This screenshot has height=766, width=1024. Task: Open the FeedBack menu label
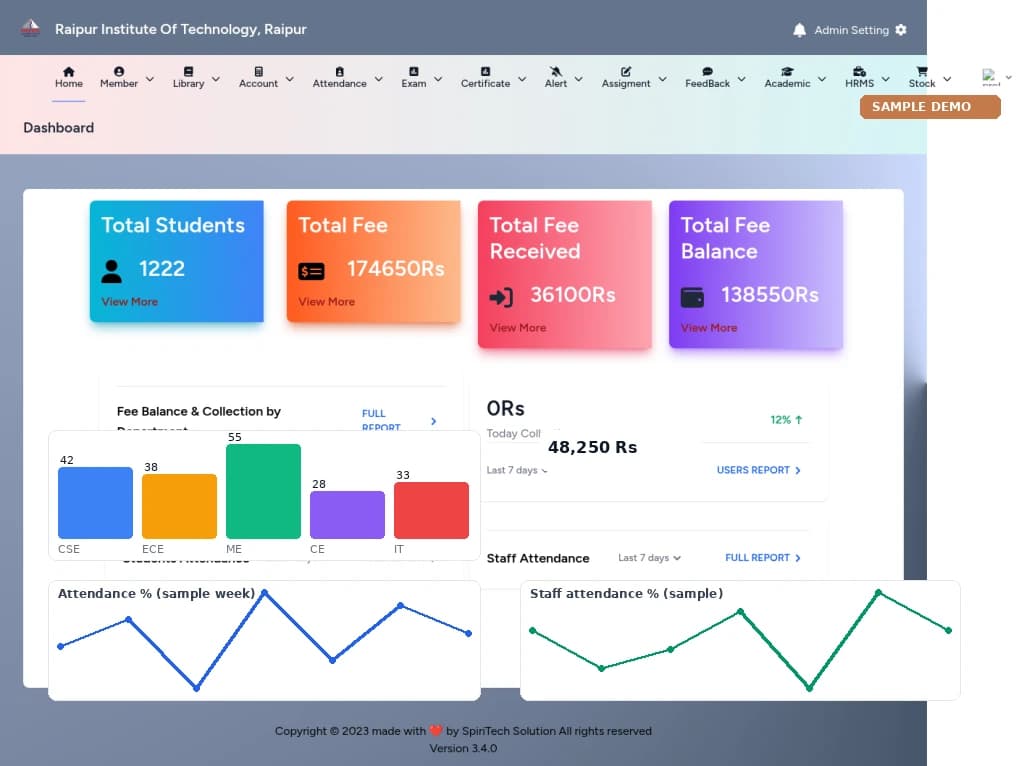tap(707, 84)
